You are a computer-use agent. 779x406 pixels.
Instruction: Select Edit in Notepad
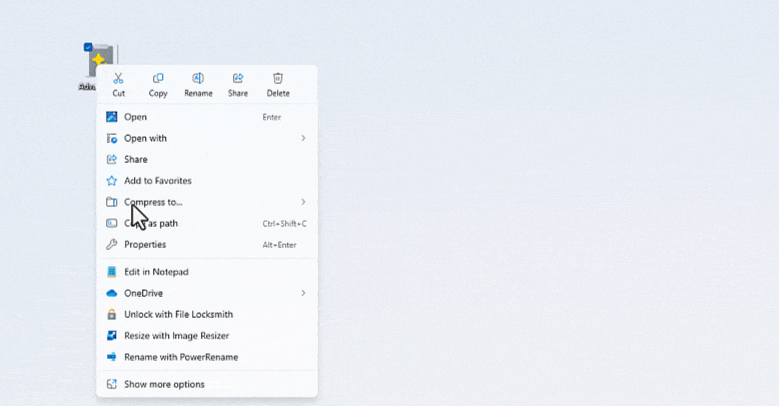click(207, 272)
